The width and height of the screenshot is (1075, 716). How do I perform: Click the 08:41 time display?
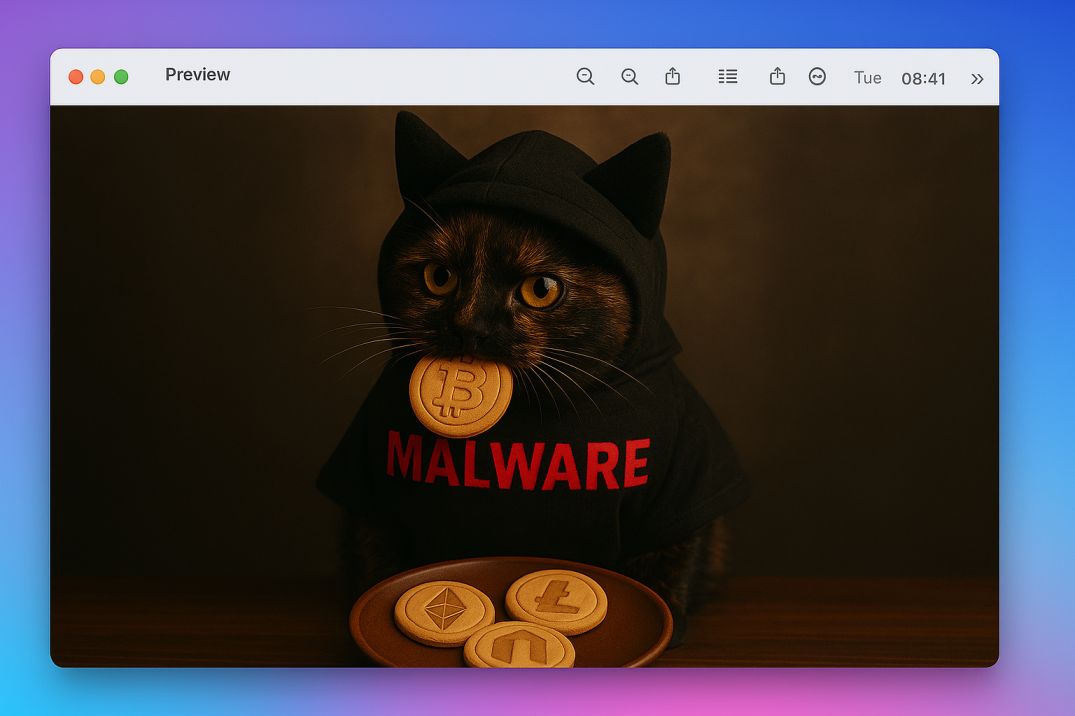click(923, 78)
